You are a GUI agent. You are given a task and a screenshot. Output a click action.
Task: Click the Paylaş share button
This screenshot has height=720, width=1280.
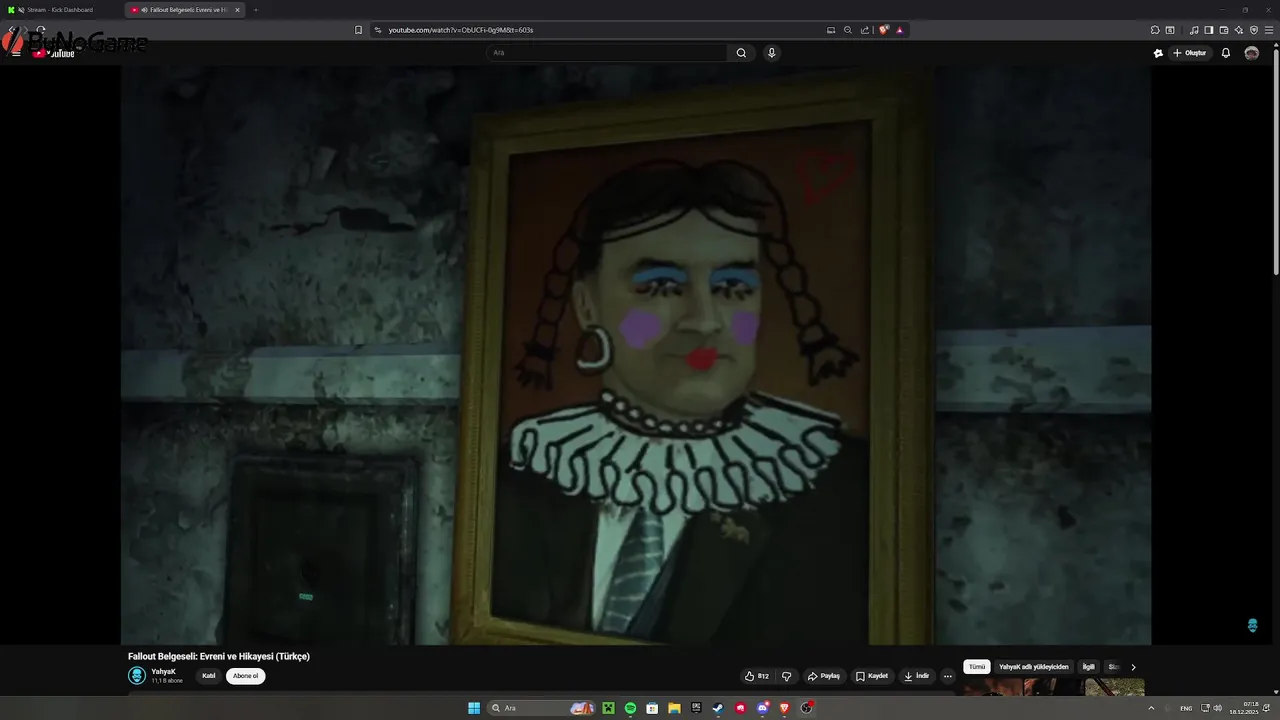click(x=824, y=676)
